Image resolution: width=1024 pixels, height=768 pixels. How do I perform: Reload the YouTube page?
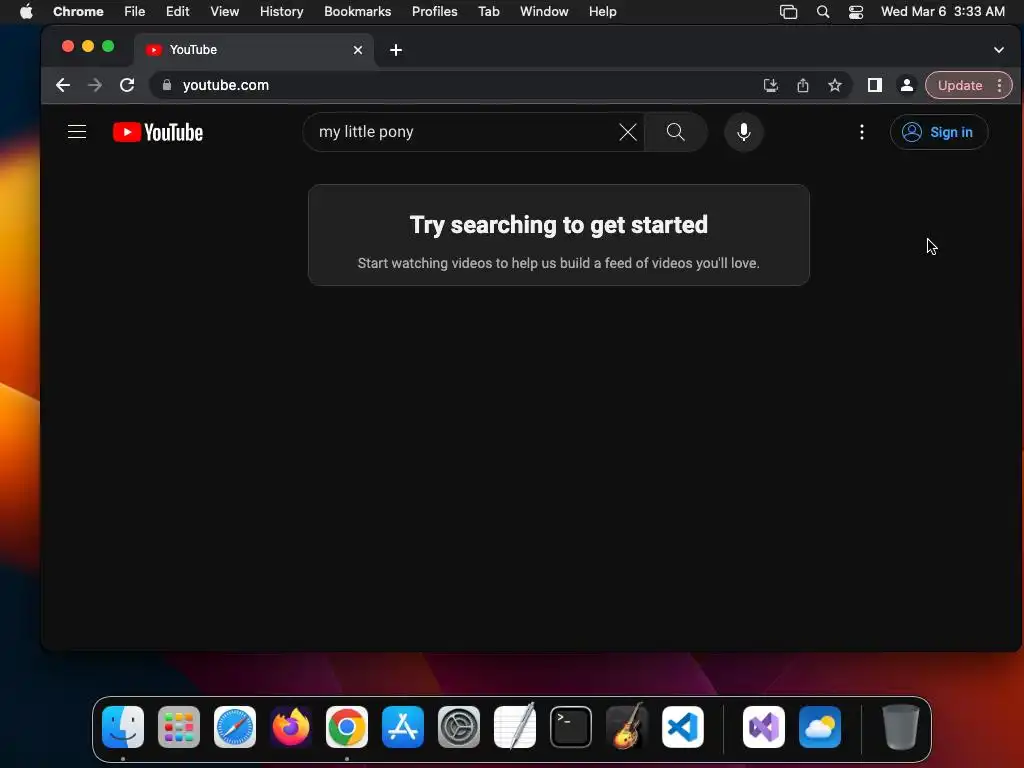pyautogui.click(x=127, y=85)
